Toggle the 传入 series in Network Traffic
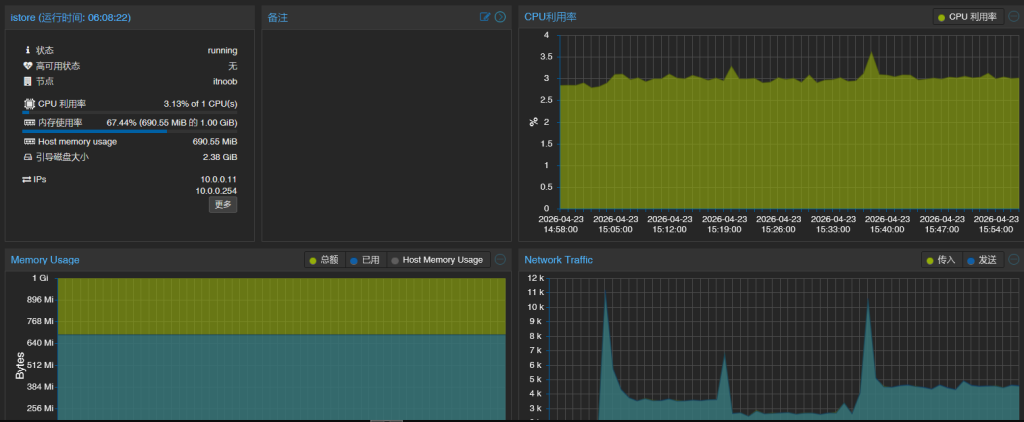 (x=941, y=260)
